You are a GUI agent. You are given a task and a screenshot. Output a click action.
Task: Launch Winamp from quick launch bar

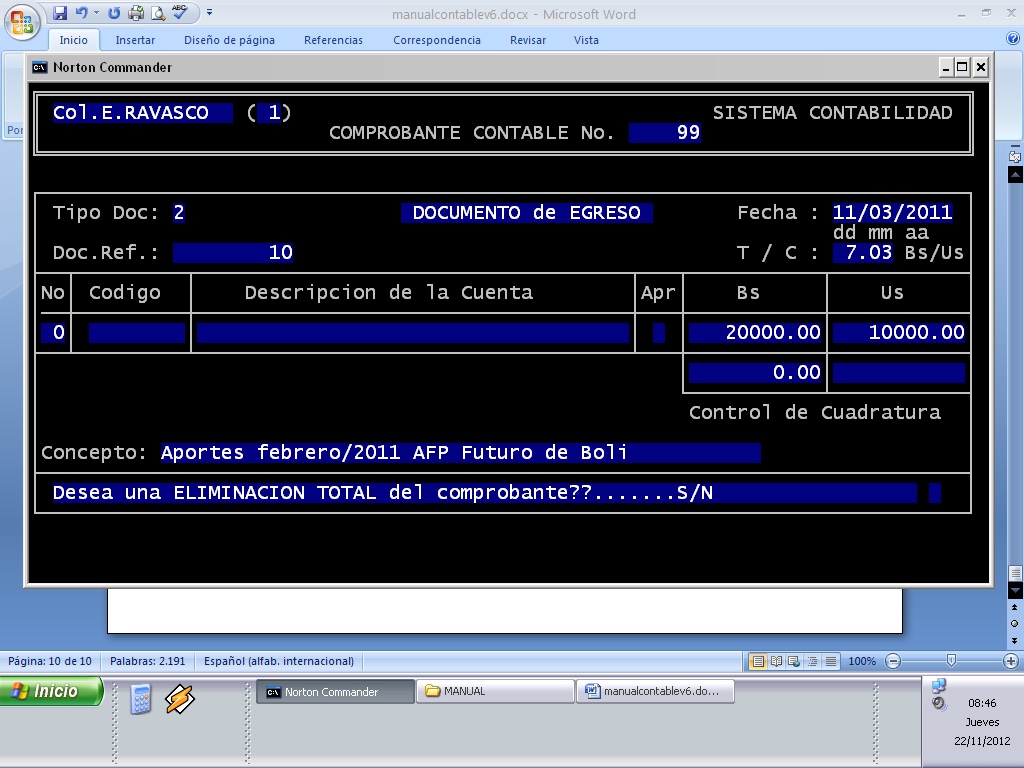coord(179,698)
